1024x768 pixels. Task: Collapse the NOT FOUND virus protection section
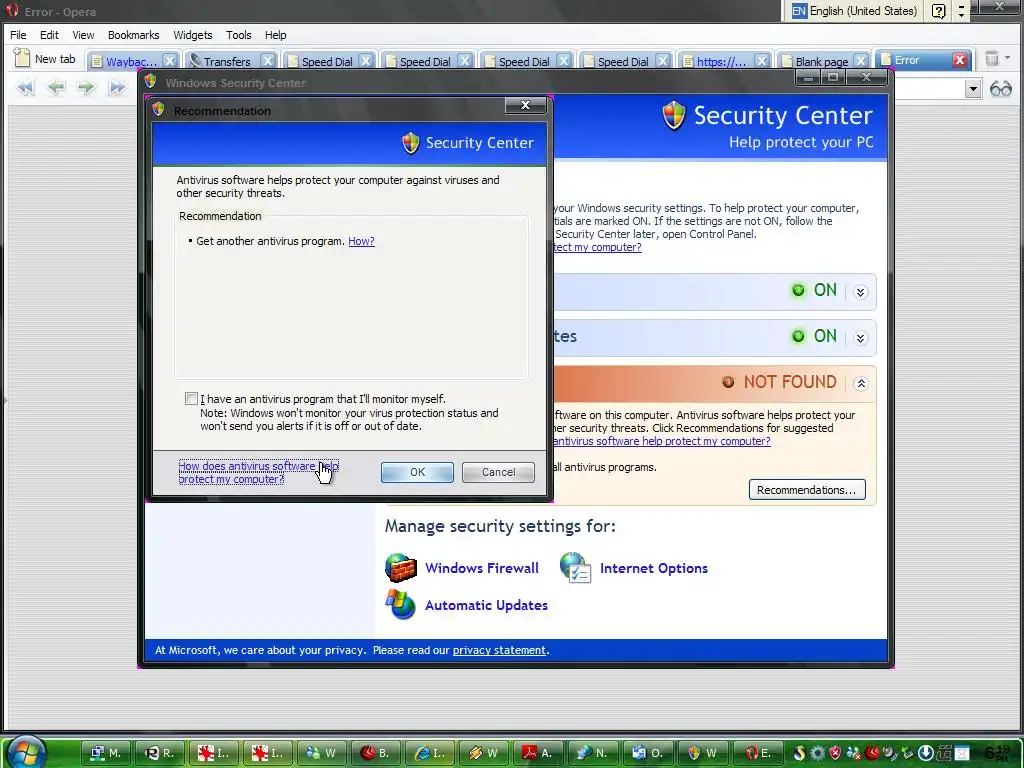pyautogui.click(x=860, y=383)
